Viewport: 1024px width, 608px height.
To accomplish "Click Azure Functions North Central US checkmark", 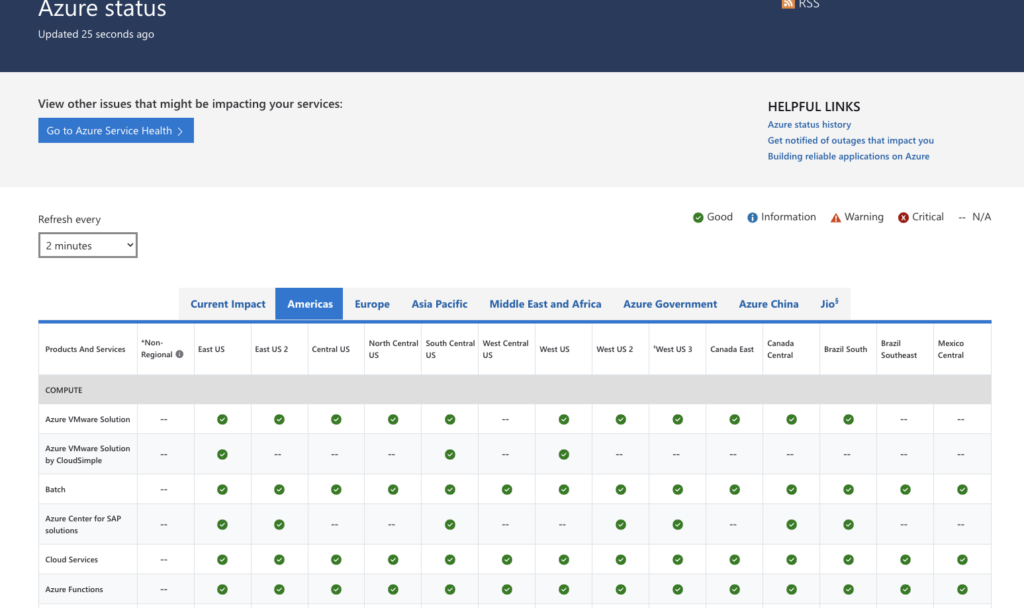I will tap(392, 589).
